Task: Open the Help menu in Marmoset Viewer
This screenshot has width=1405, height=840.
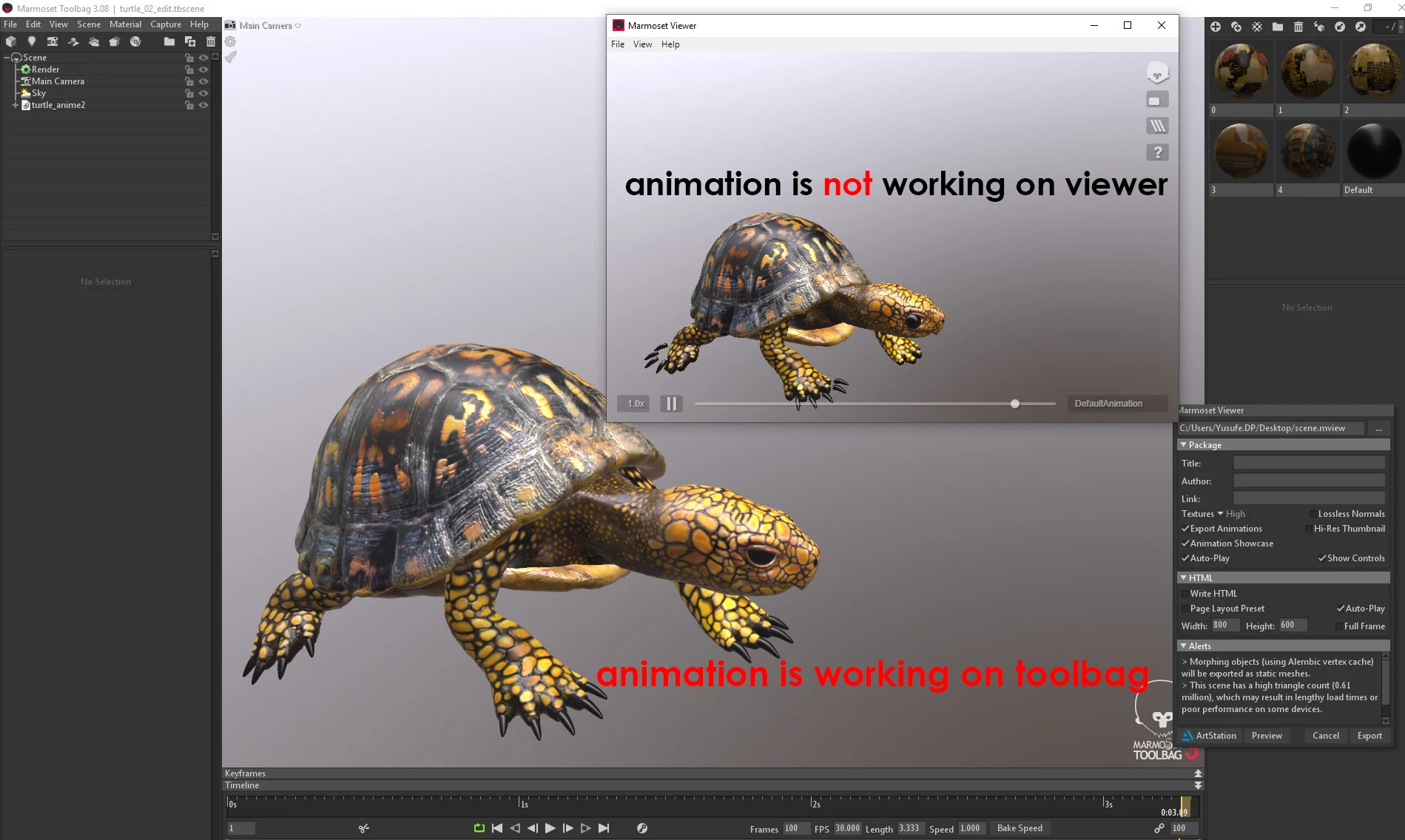Action: pyautogui.click(x=670, y=44)
